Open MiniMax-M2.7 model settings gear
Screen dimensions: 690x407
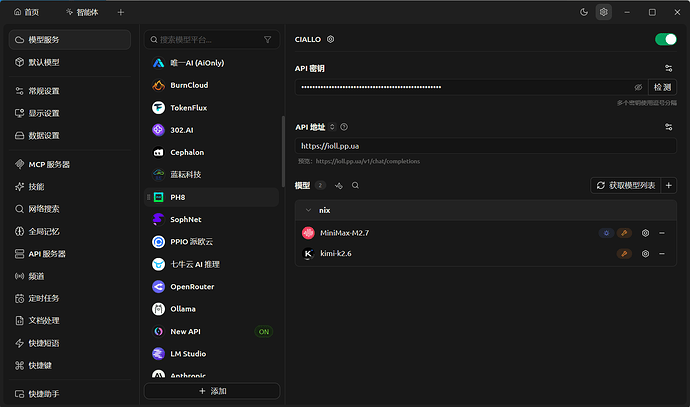point(645,233)
